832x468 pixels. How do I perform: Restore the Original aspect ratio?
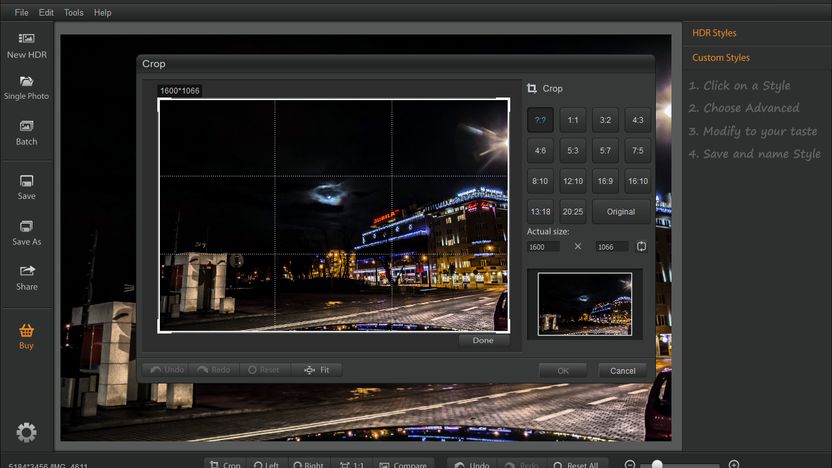pyautogui.click(x=621, y=212)
